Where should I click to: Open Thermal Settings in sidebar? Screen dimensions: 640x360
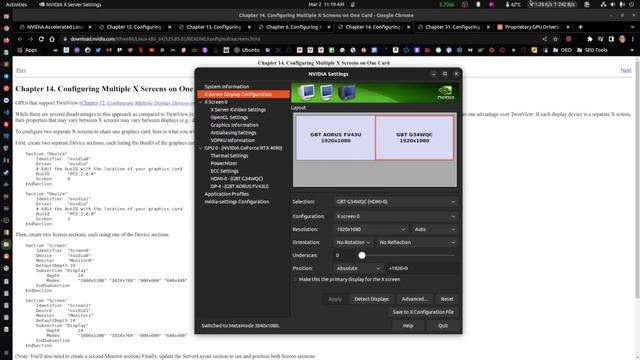[229, 156]
